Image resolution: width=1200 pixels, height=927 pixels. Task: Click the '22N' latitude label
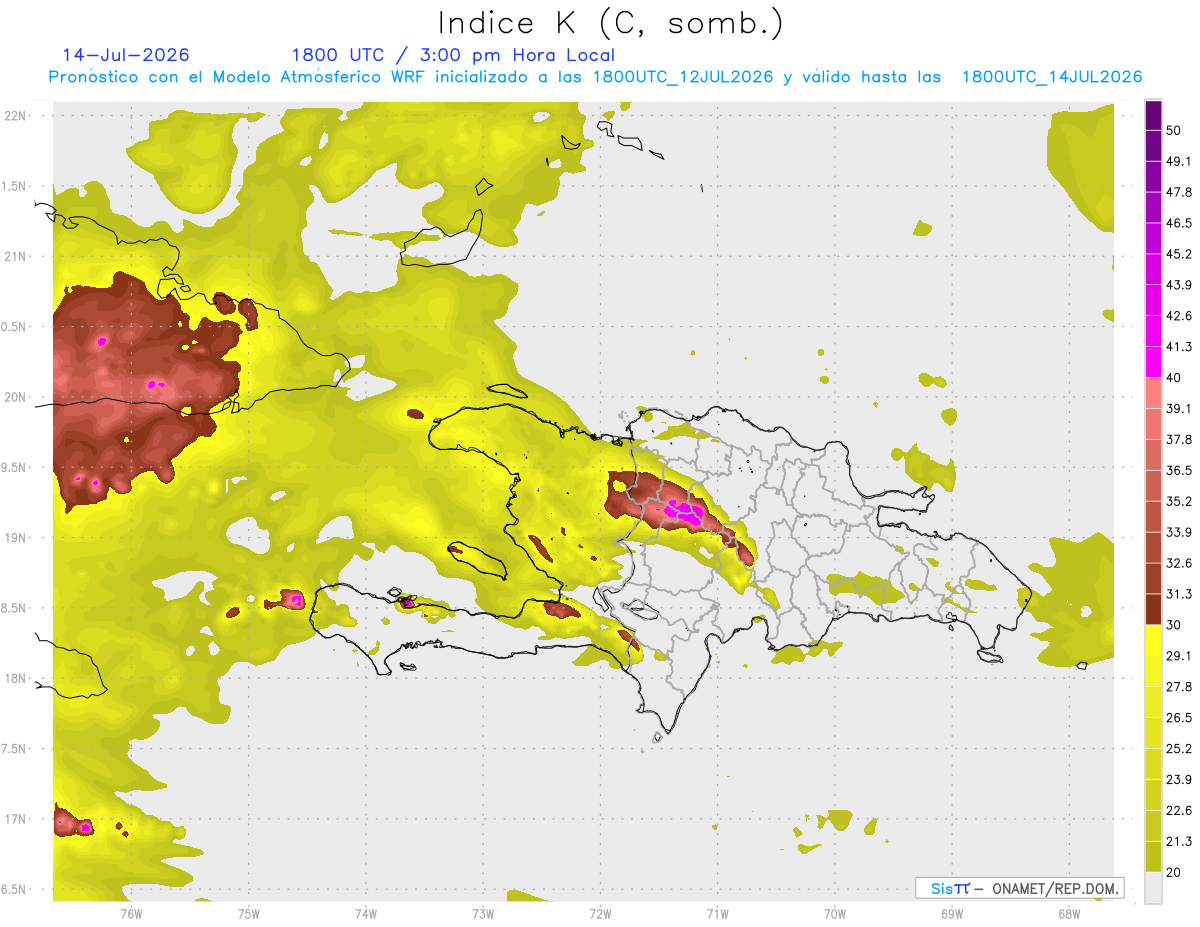pyautogui.click(x=17, y=115)
